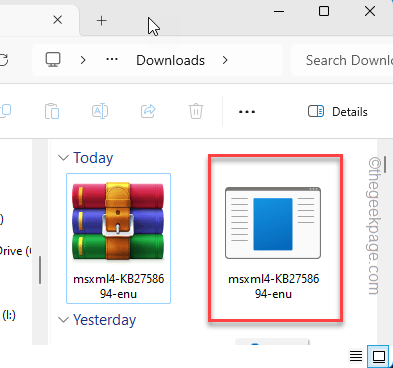Image resolution: width=393 pixels, height=368 pixels.
Task: Select the msxml4-KB2758694-enu WinRAR archive
Action: [119, 238]
